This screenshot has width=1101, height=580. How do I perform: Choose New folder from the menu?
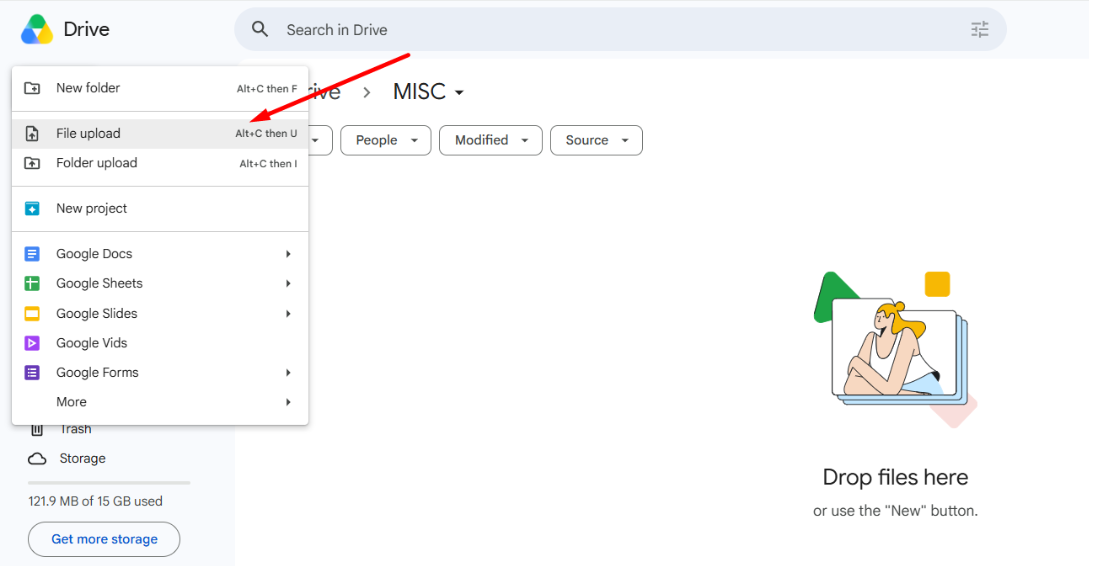[160, 88]
